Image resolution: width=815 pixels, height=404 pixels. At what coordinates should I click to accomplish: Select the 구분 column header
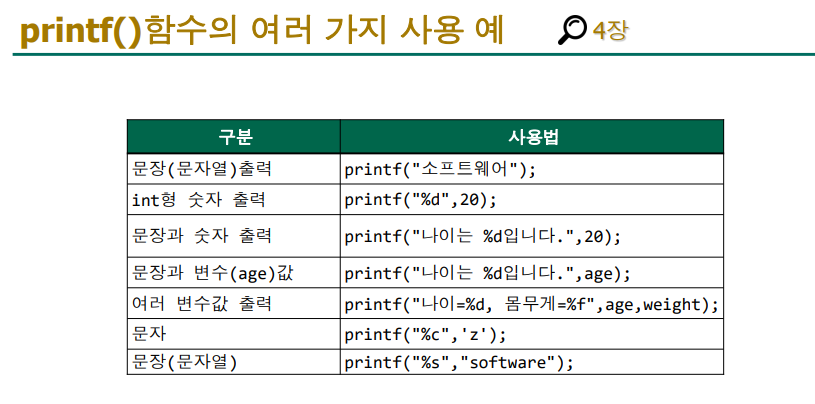pos(234,137)
